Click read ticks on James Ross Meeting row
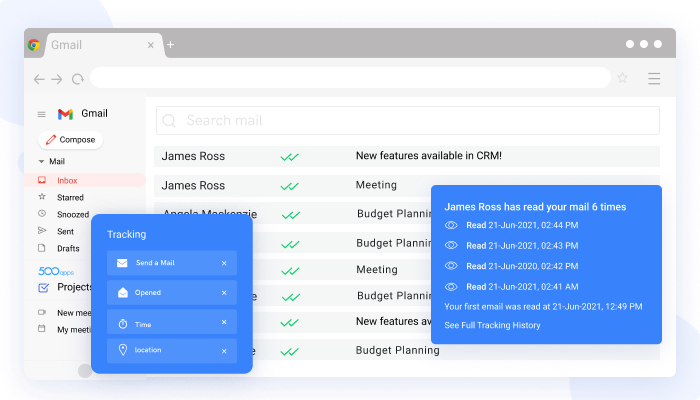Image resolution: width=700 pixels, height=400 pixels. click(x=290, y=186)
